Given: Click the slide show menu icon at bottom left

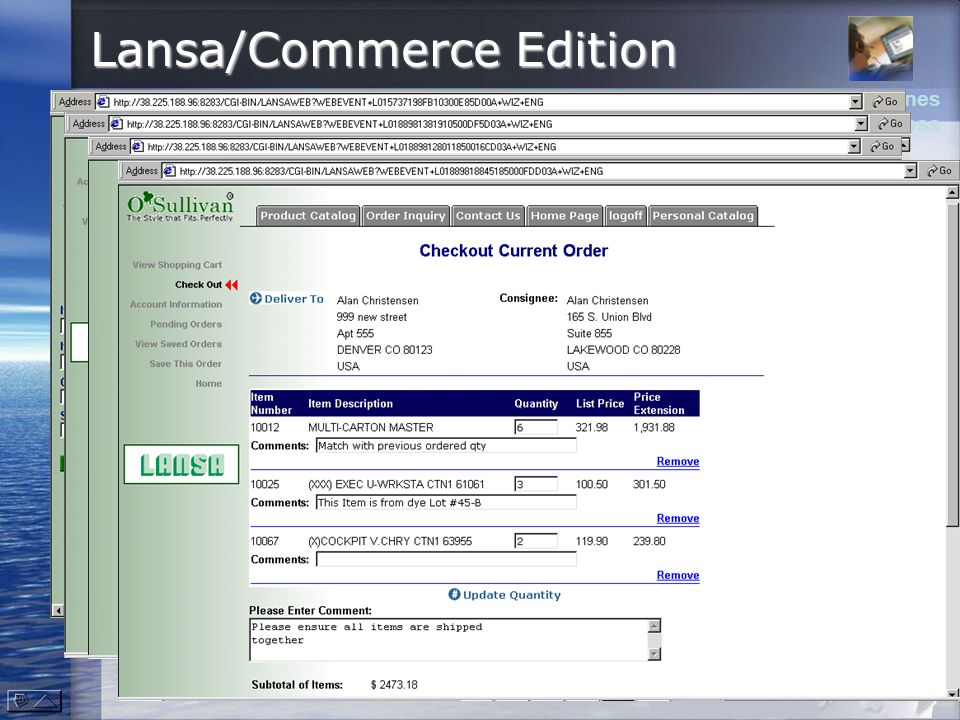Looking at the screenshot, I should (x=34, y=700).
